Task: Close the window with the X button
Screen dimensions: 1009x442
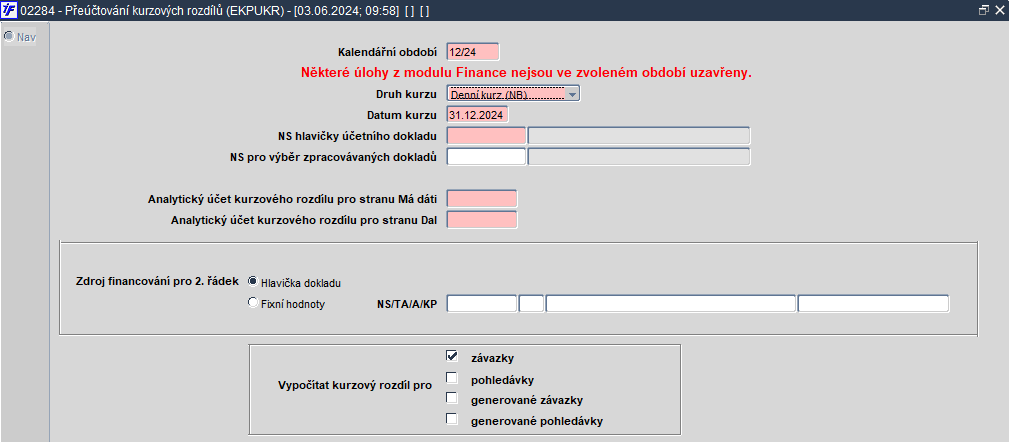Action: point(999,10)
